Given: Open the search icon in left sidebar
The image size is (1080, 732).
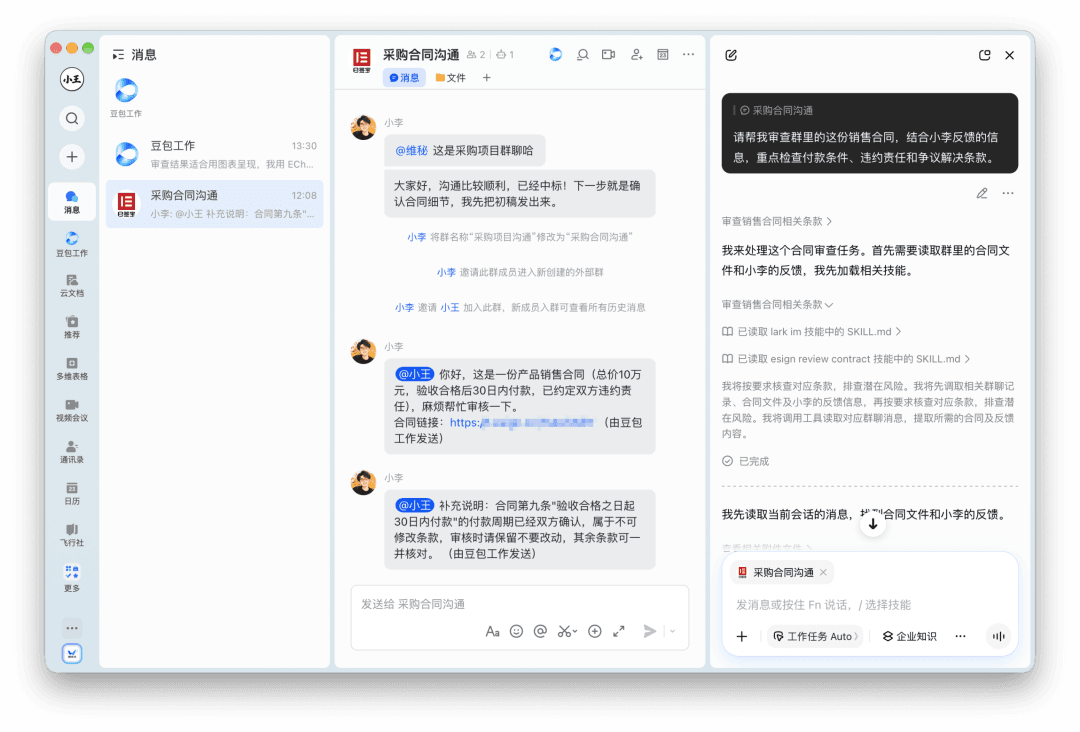Looking at the screenshot, I should coord(72,118).
